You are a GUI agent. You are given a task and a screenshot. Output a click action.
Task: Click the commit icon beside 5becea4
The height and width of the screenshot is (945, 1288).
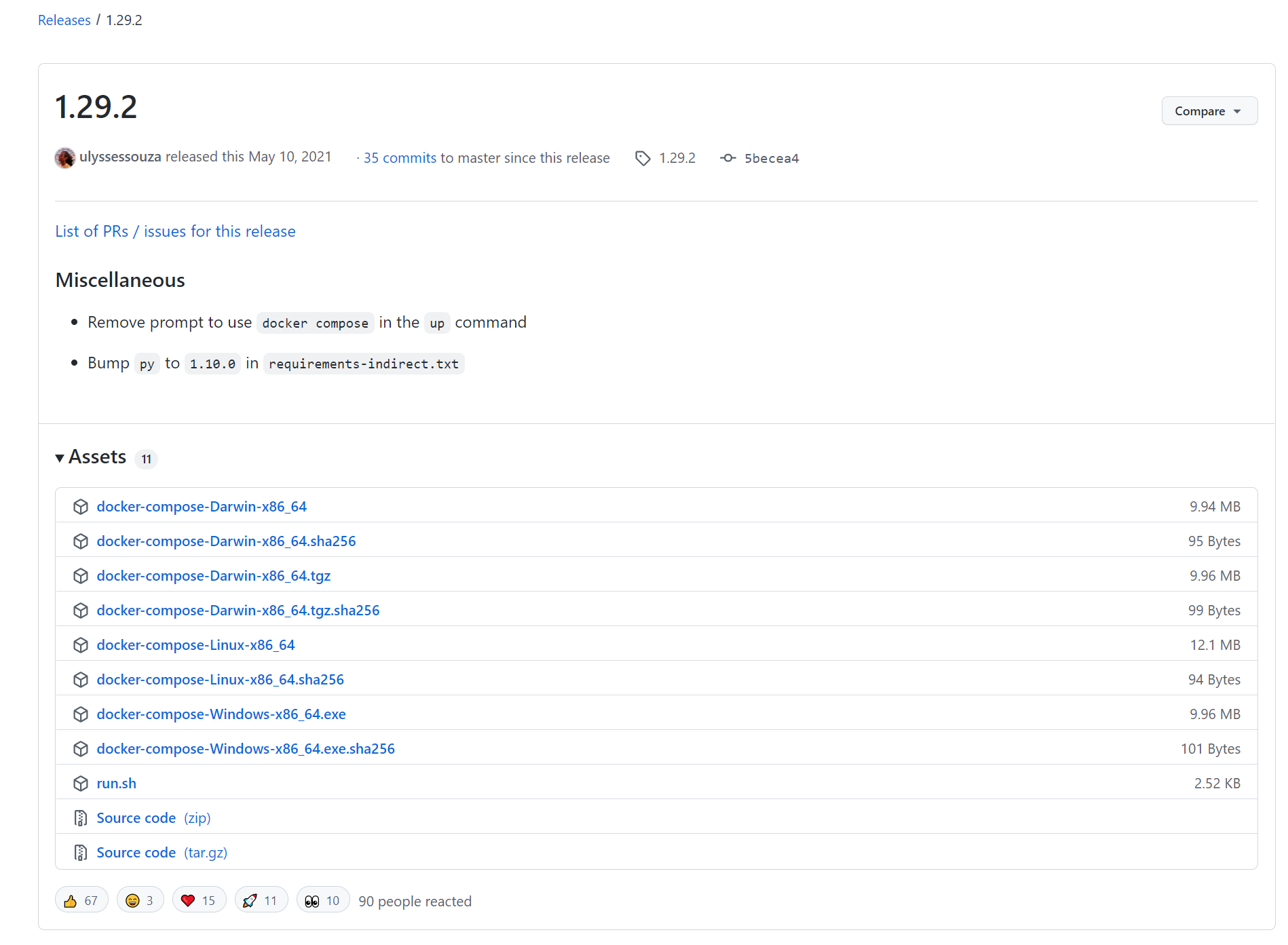click(727, 157)
